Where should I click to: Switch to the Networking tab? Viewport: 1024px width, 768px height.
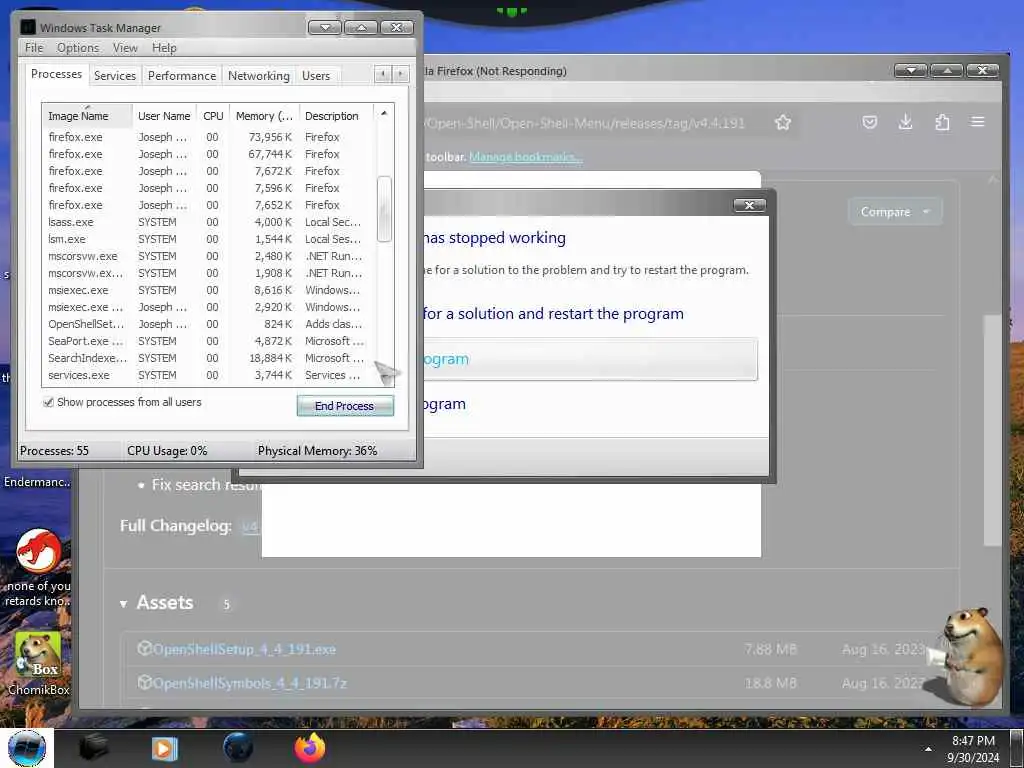259,76
